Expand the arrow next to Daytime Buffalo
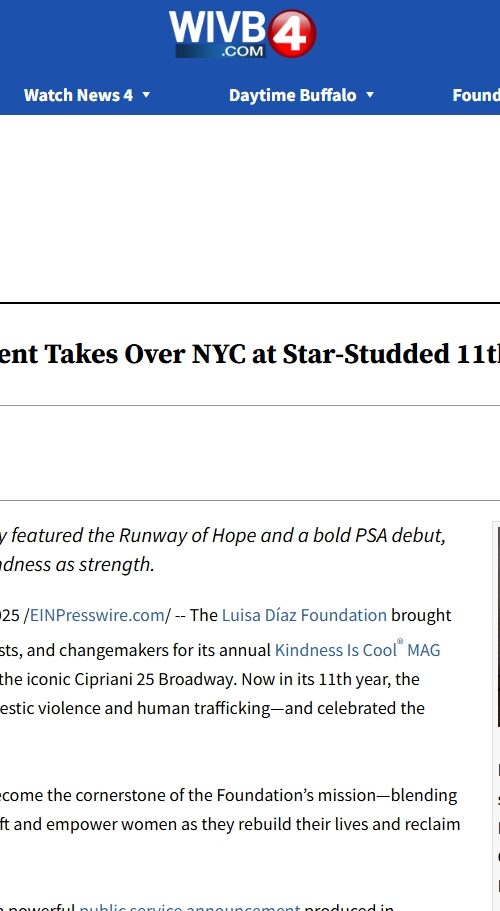The width and height of the screenshot is (500, 911). pos(370,95)
